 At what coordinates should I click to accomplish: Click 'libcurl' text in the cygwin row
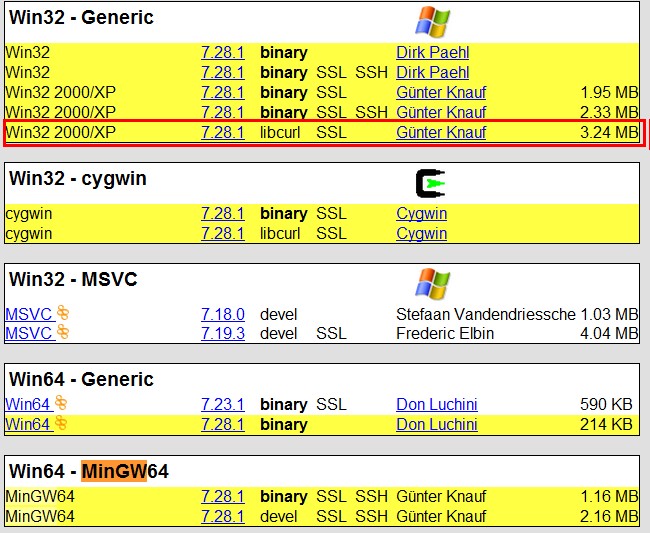pos(280,234)
